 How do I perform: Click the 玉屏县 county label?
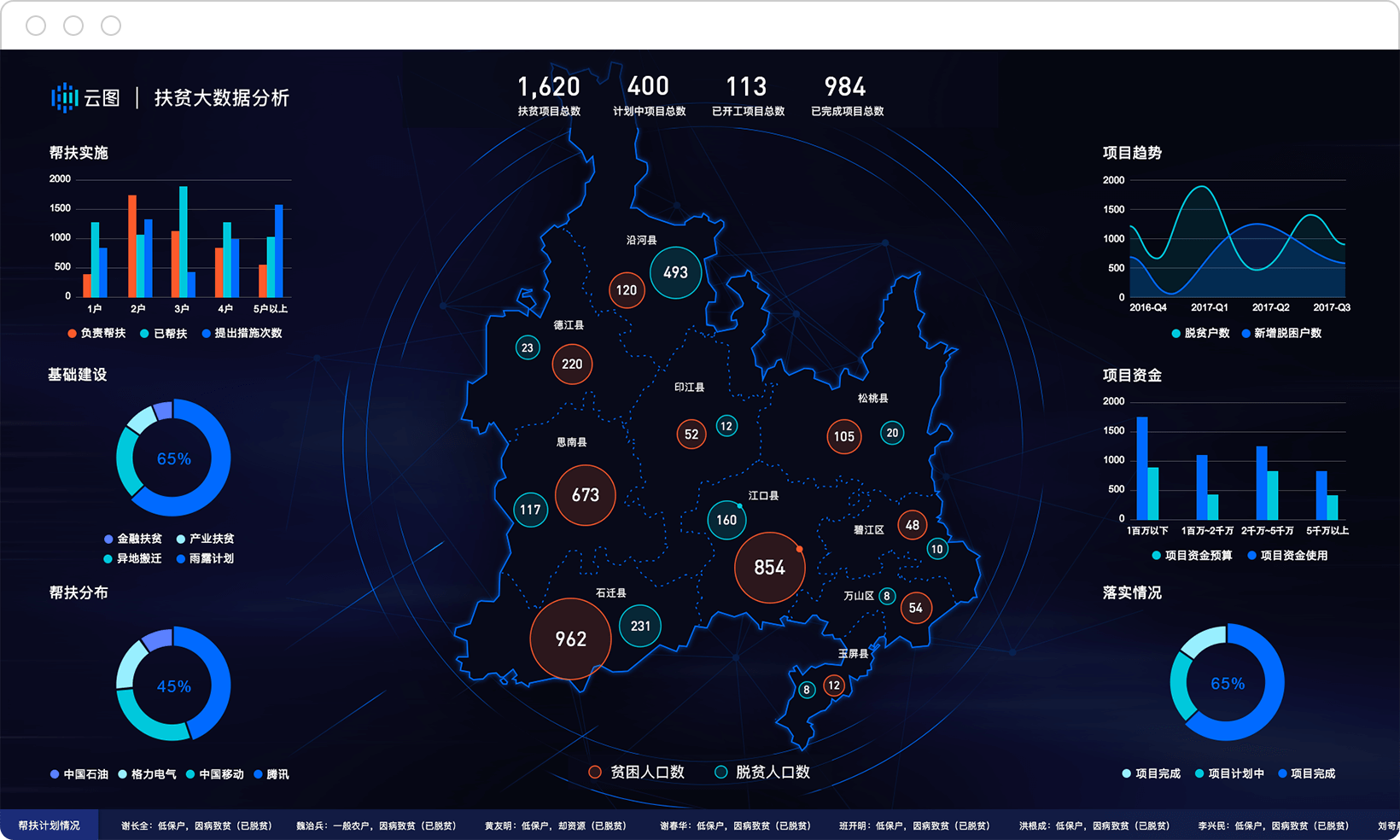tap(853, 654)
